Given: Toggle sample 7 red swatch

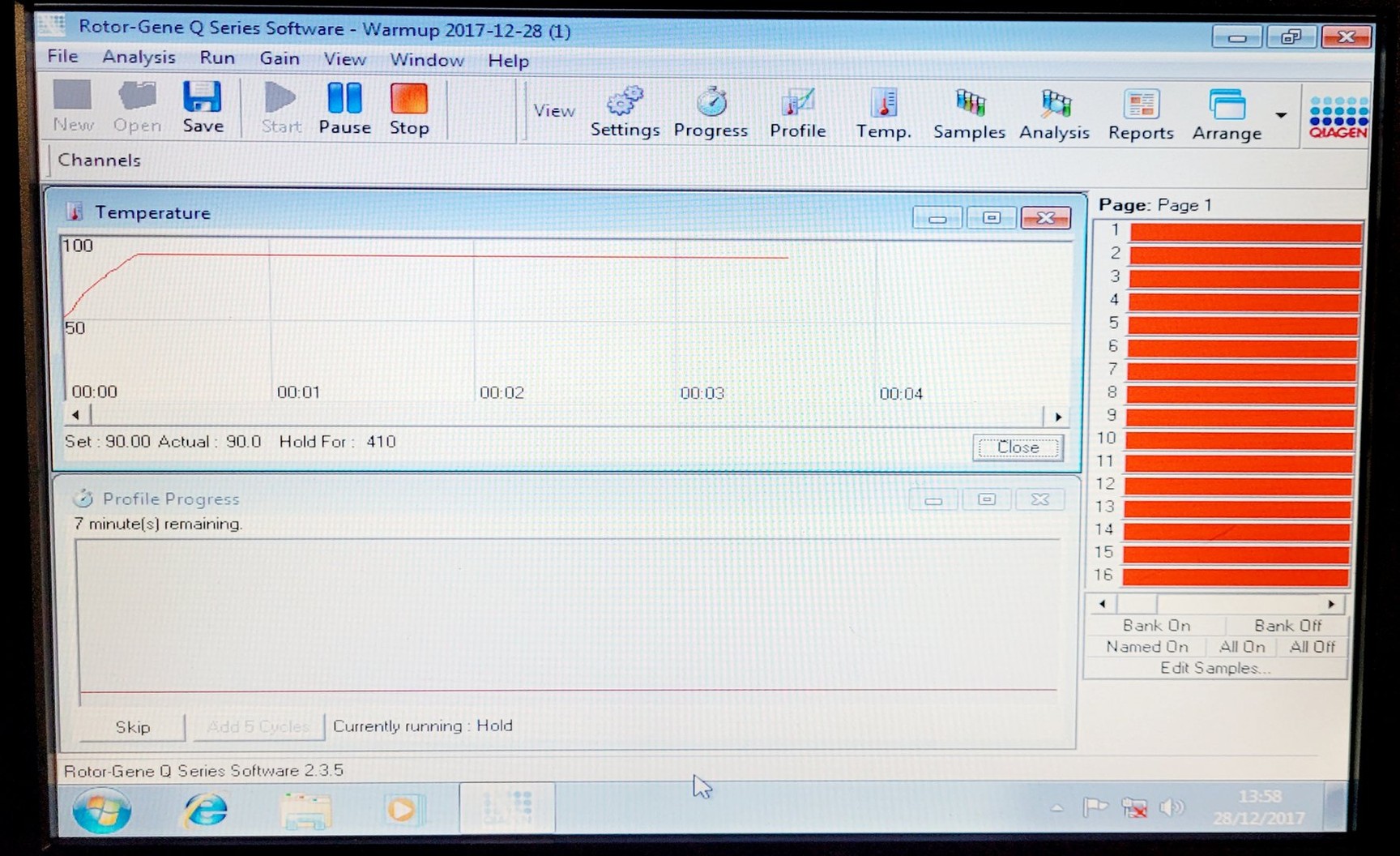Looking at the screenshot, I should click(x=1240, y=372).
